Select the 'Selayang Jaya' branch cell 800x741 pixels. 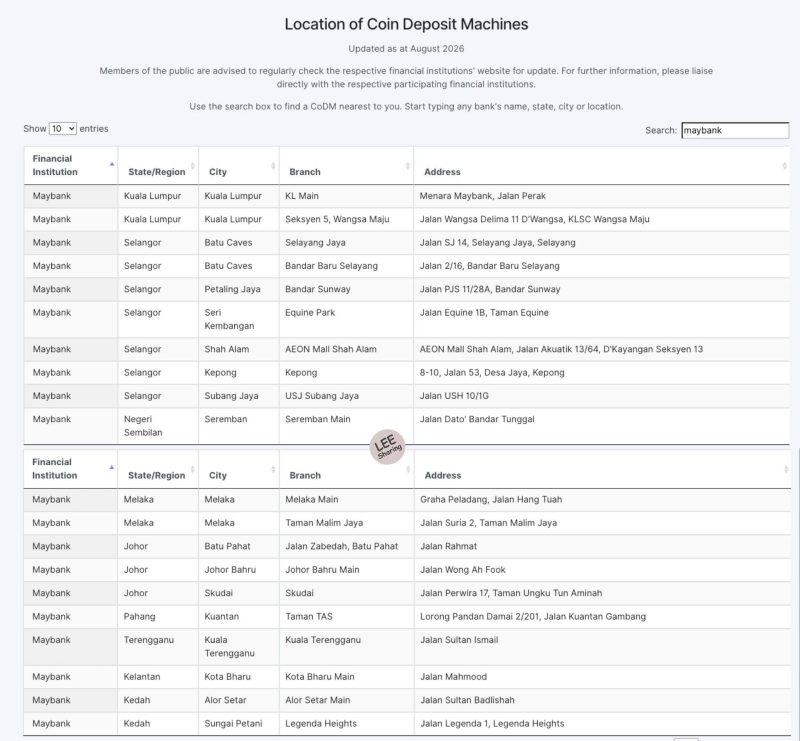pos(346,243)
